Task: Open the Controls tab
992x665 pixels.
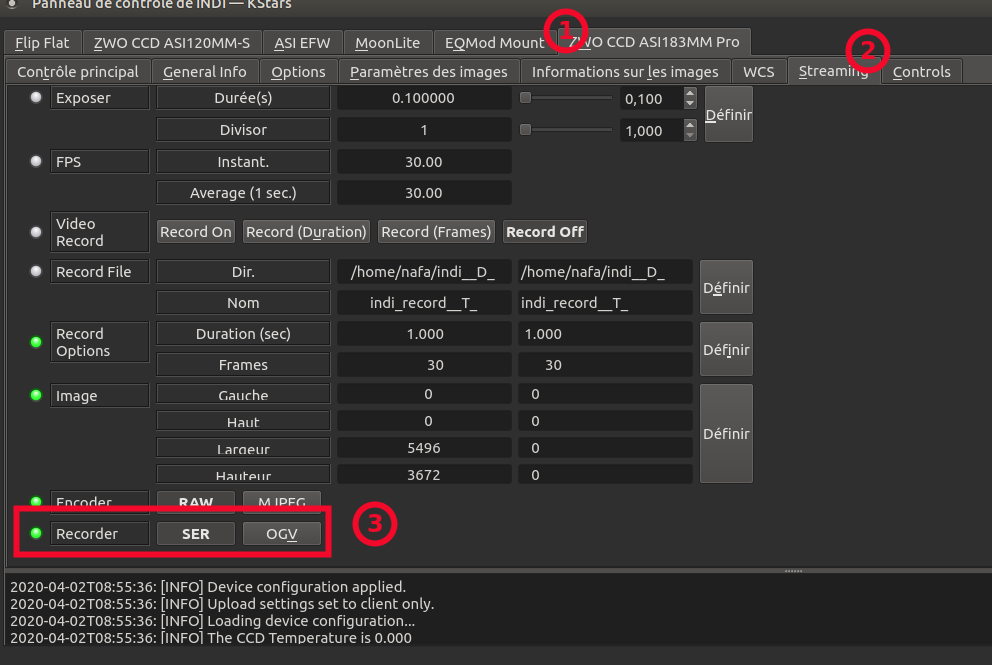Action: tap(921, 71)
